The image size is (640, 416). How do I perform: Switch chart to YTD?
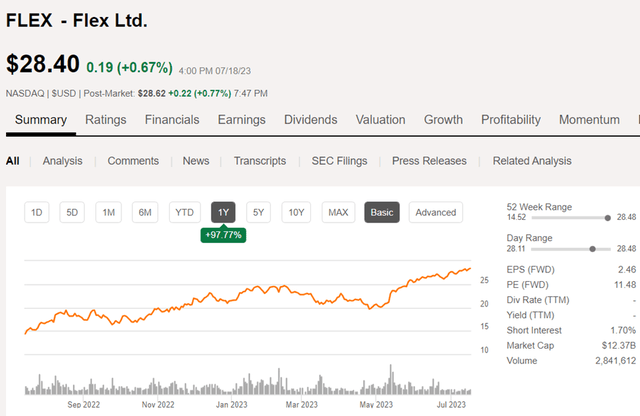(184, 212)
